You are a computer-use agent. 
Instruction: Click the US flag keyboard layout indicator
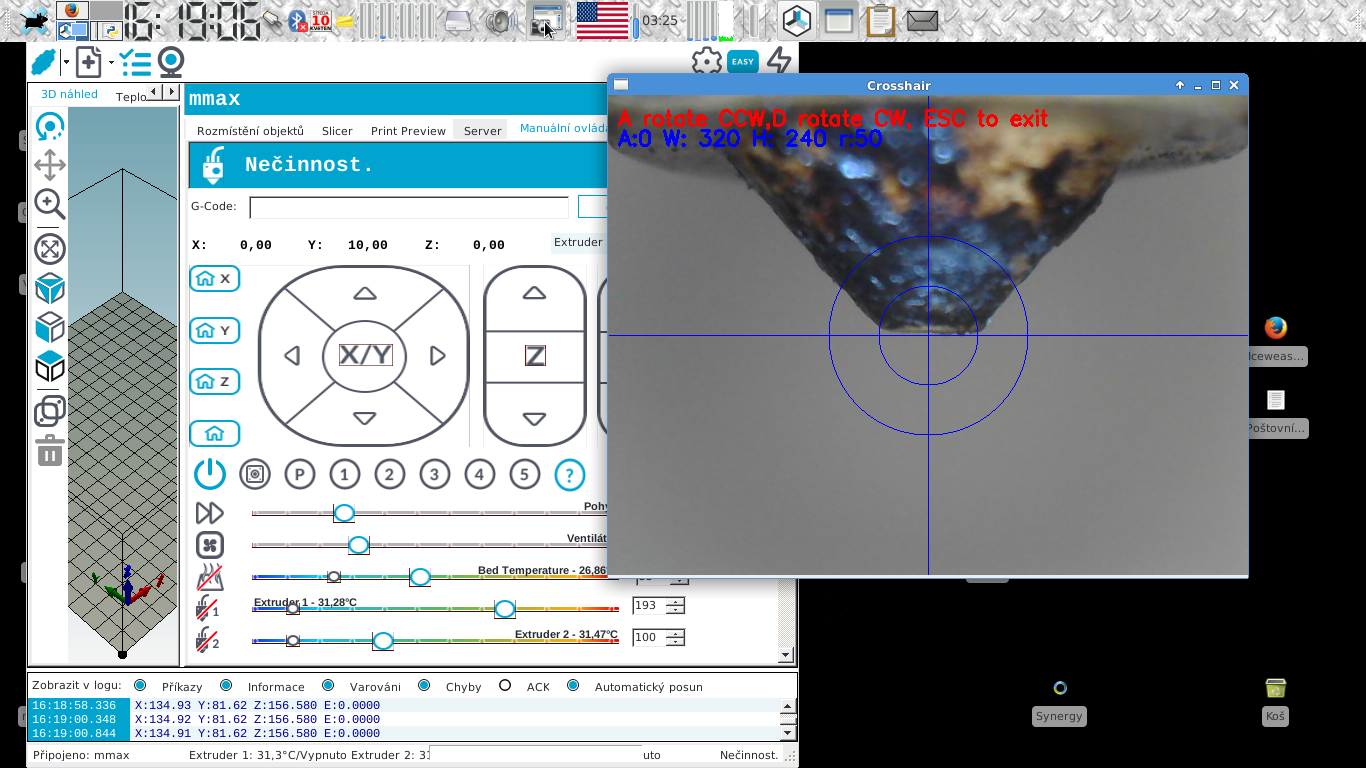(602, 20)
